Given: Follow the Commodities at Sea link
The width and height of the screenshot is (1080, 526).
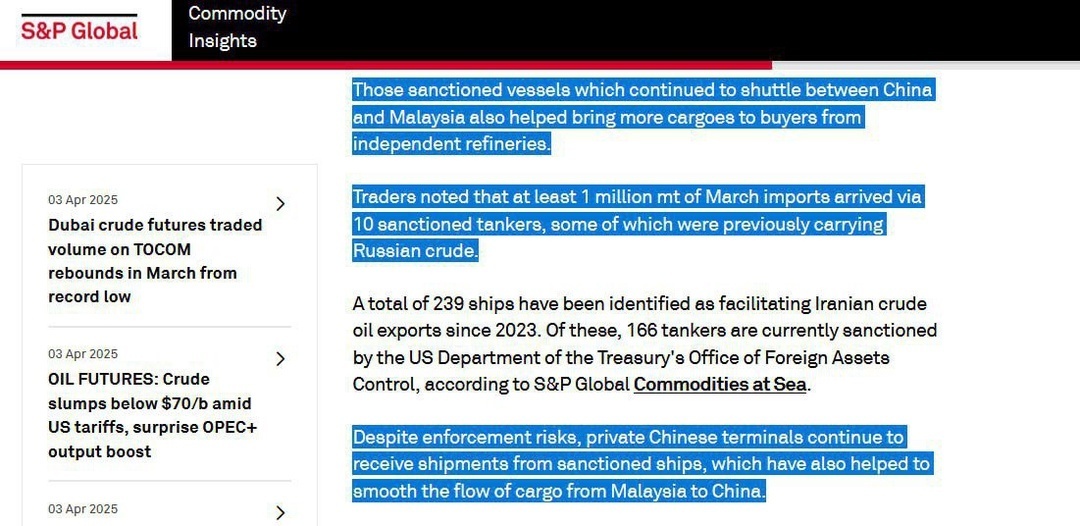Looking at the screenshot, I should point(720,384).
